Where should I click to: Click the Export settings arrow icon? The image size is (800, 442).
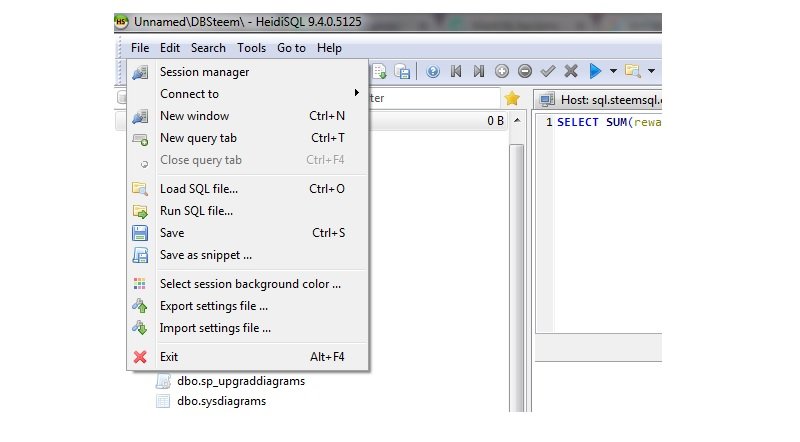tap(140, 306)
